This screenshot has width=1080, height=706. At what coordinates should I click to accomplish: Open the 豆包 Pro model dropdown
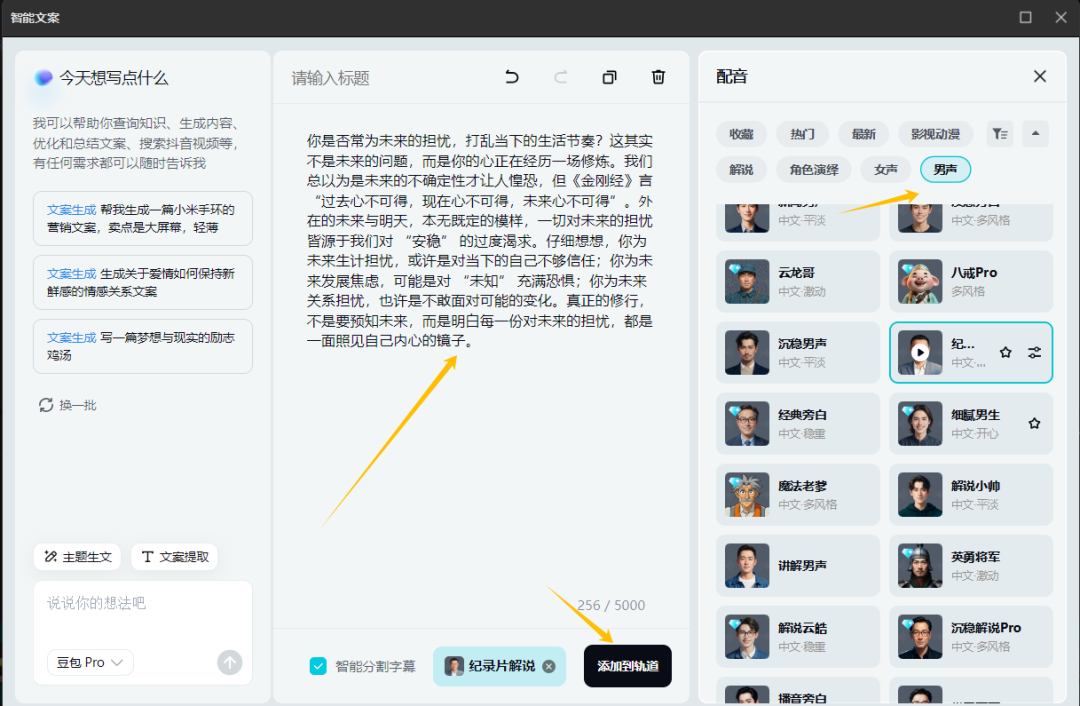90,663
